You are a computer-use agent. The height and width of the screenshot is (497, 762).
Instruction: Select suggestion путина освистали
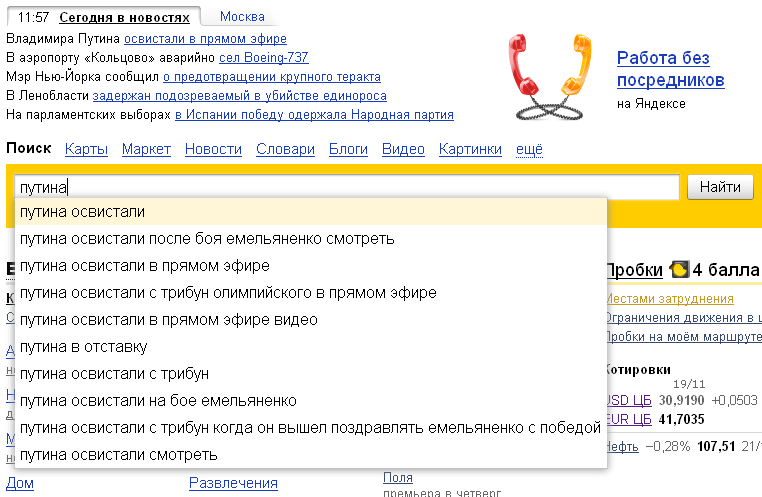(x=311, y=212)
